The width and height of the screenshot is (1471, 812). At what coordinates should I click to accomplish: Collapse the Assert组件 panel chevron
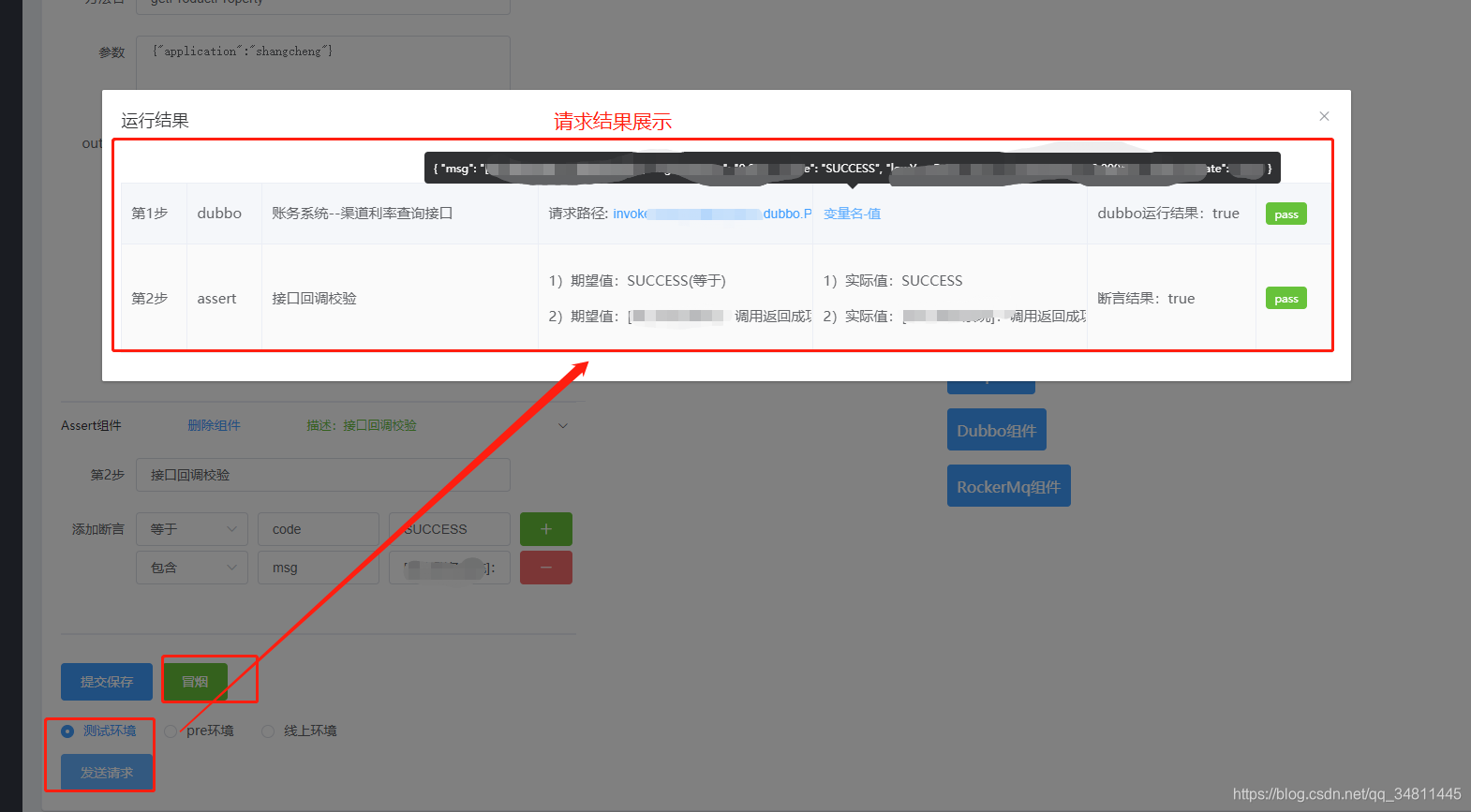click(563, 425)
